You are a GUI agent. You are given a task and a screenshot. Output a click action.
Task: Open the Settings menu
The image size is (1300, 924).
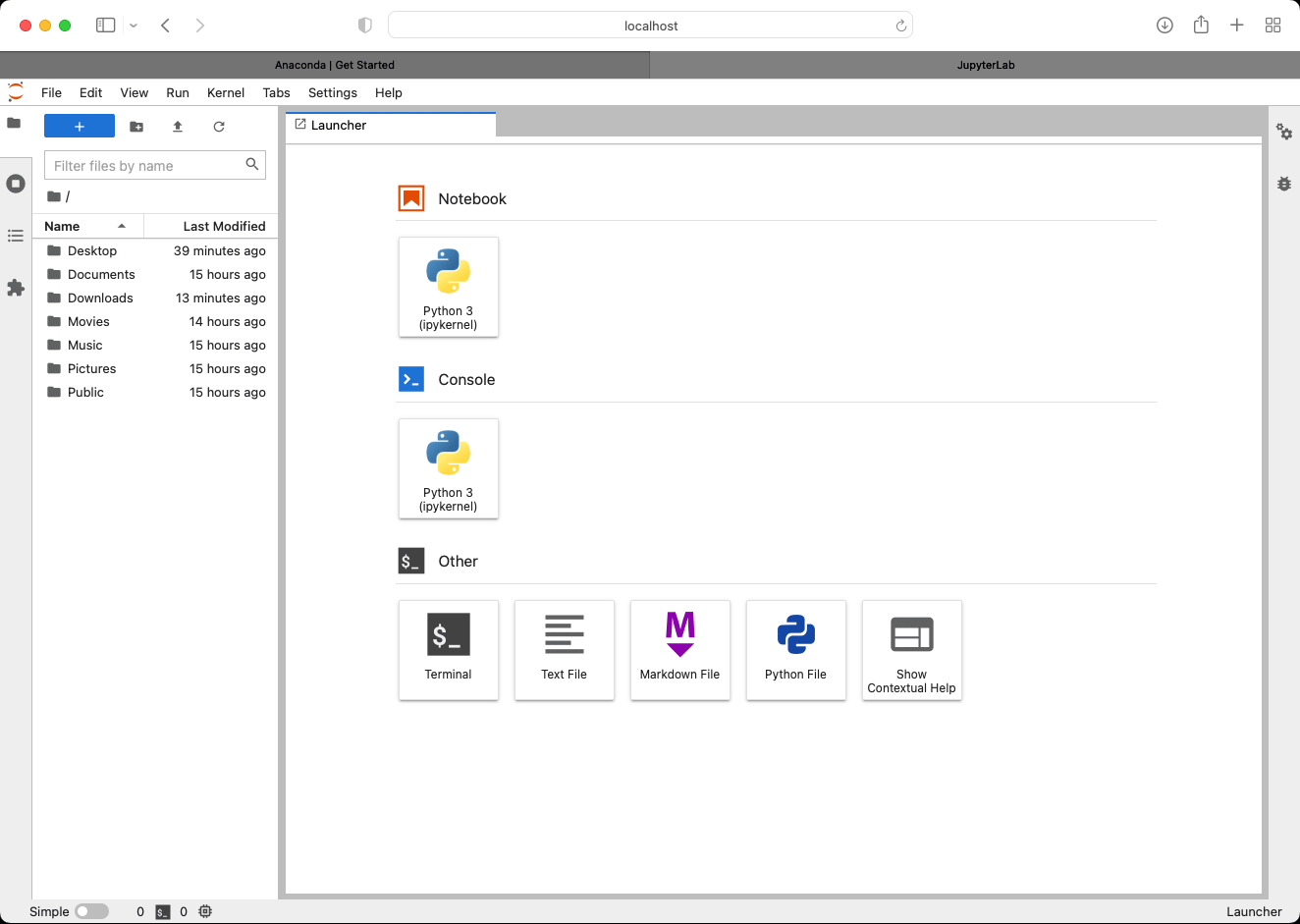click(x=332, y=92)
